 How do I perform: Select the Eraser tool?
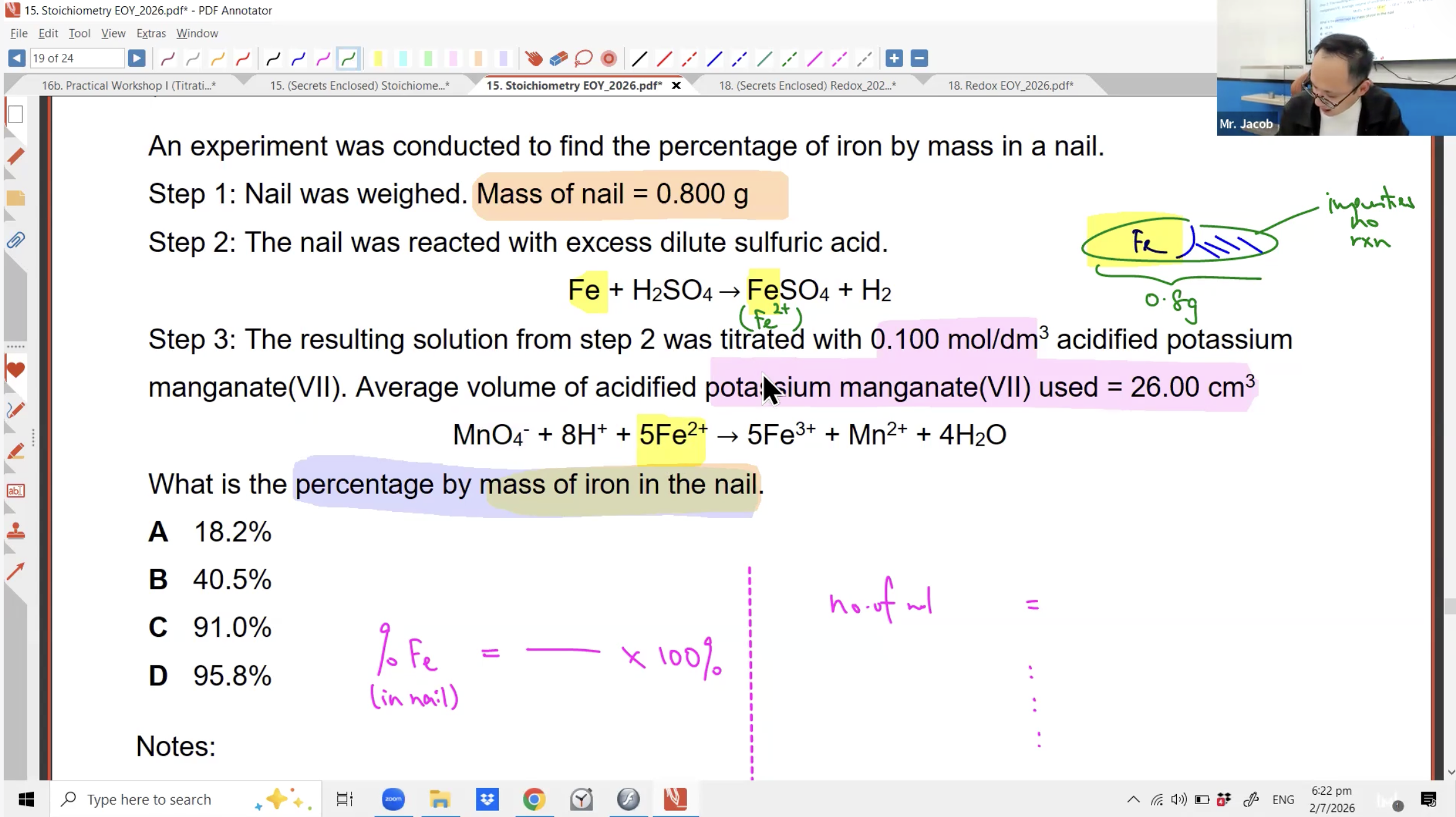558,59
